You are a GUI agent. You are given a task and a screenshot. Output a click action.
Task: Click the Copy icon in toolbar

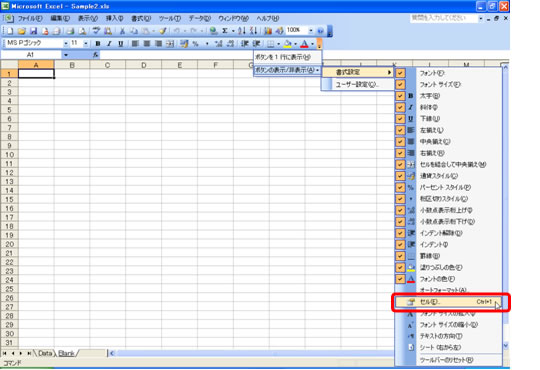click(134, 31)
